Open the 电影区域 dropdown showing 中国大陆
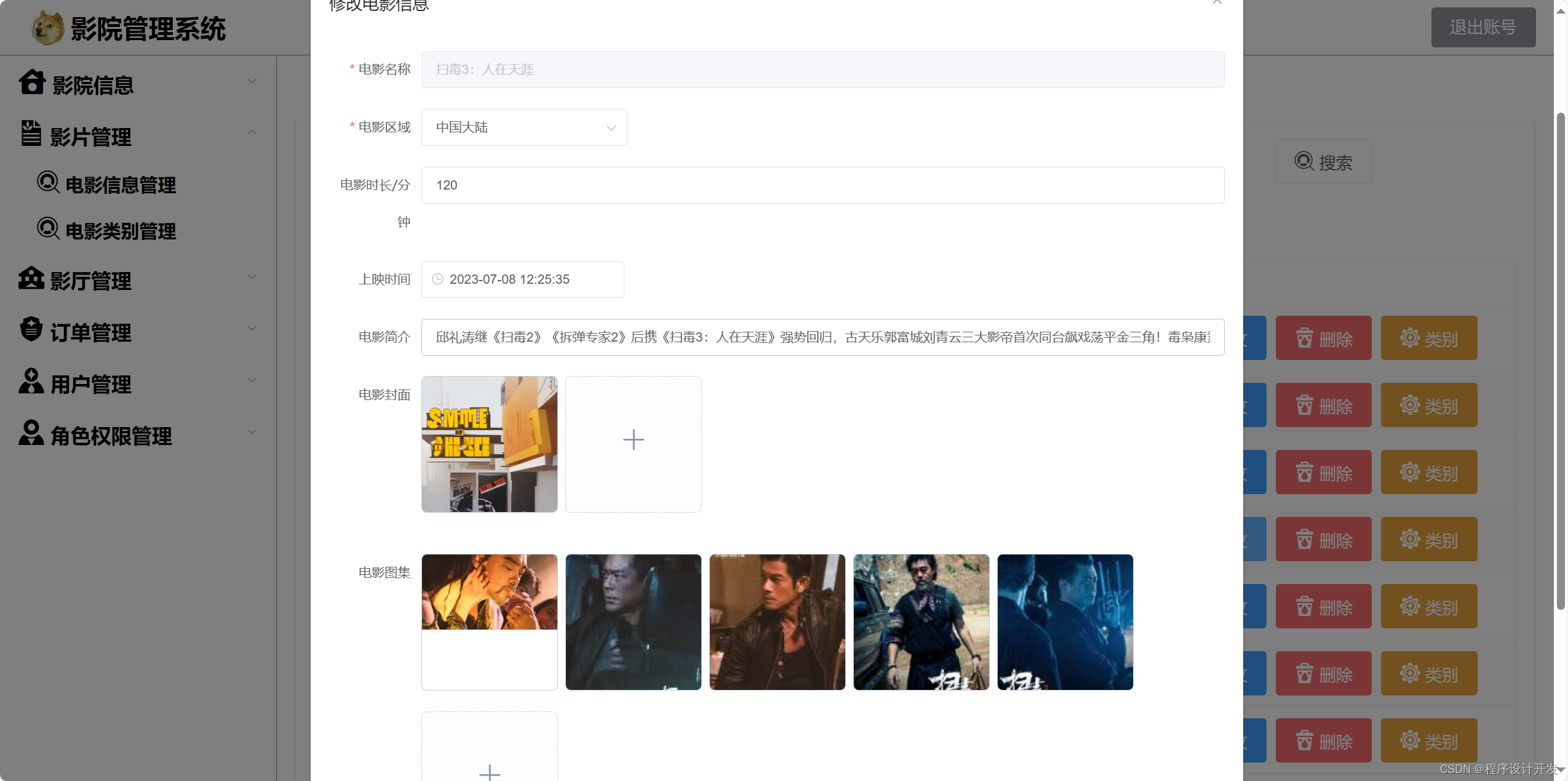The height and width of the screenshot is (781, 1568). tap(524, 127)
